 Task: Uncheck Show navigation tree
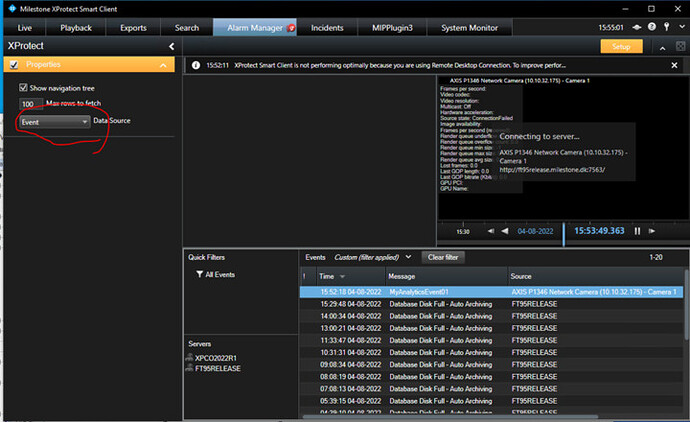(23, 88)
